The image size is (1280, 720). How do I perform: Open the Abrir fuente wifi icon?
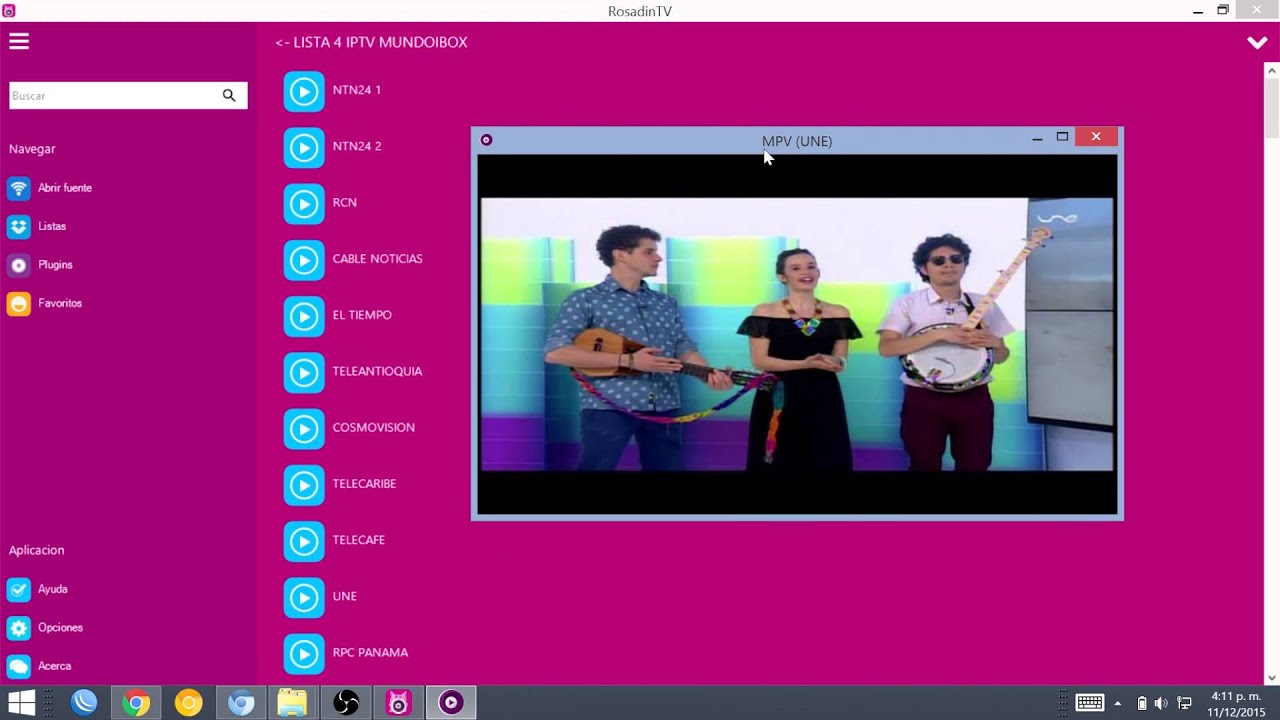click(19, 188)
